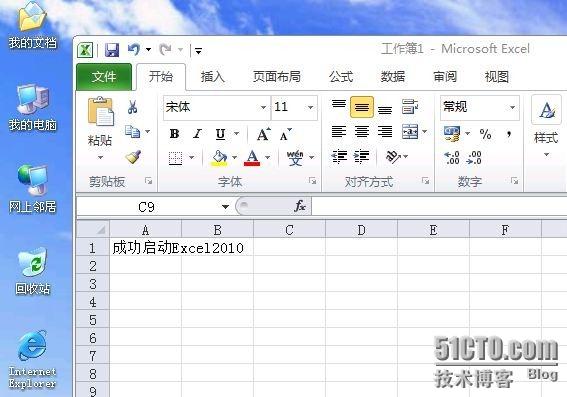Image resolution: width=567 pixels, height=397 pixels.
Task: Apply yellow fill color bucket
Action: click(219, 158)
